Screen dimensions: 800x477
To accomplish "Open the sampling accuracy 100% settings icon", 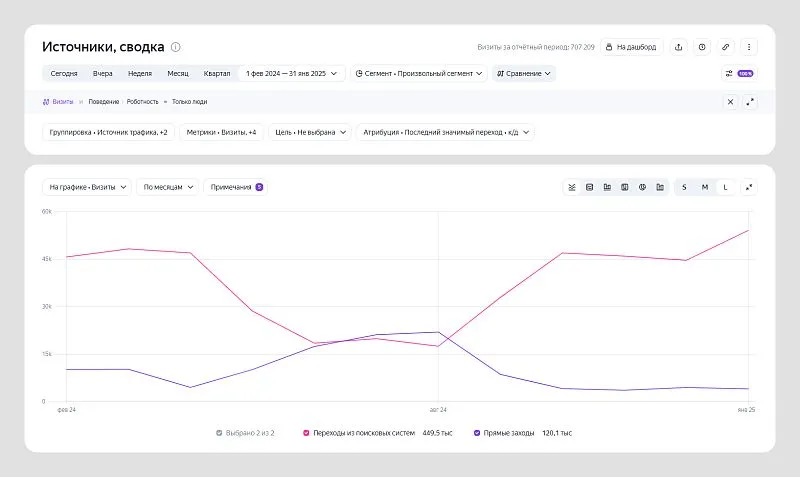I will 740,73.
